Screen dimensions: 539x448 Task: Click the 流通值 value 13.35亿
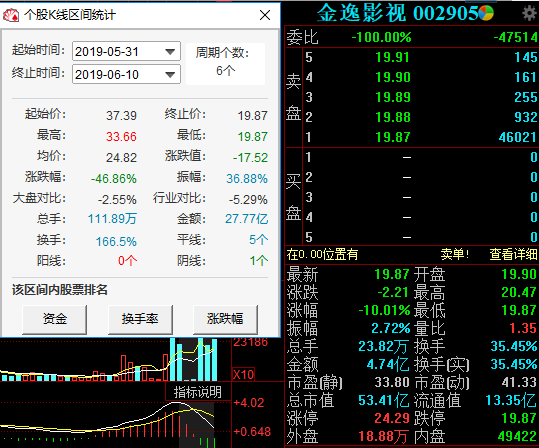(x=511, y=400)
